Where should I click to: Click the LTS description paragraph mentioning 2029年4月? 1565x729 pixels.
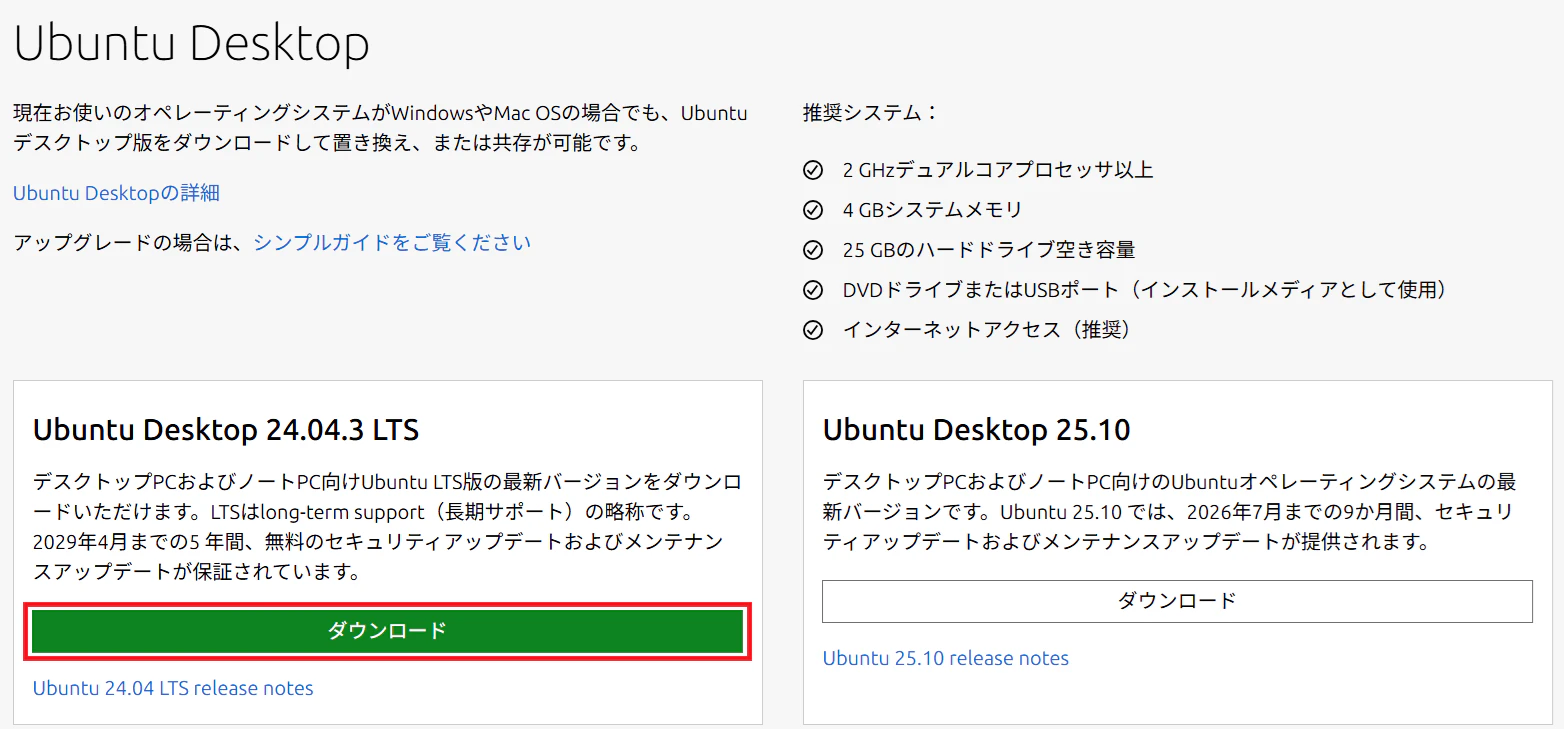[x=387, y=526]
